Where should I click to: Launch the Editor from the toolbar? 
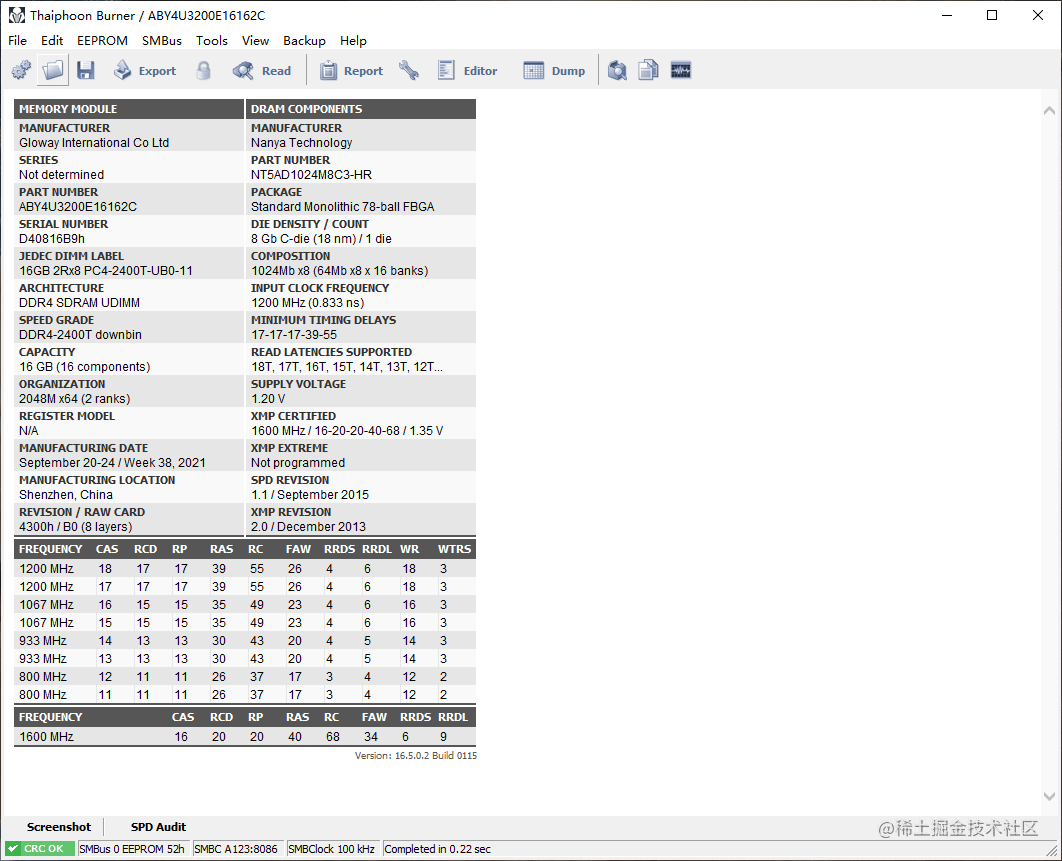click(x=467, y=71)
